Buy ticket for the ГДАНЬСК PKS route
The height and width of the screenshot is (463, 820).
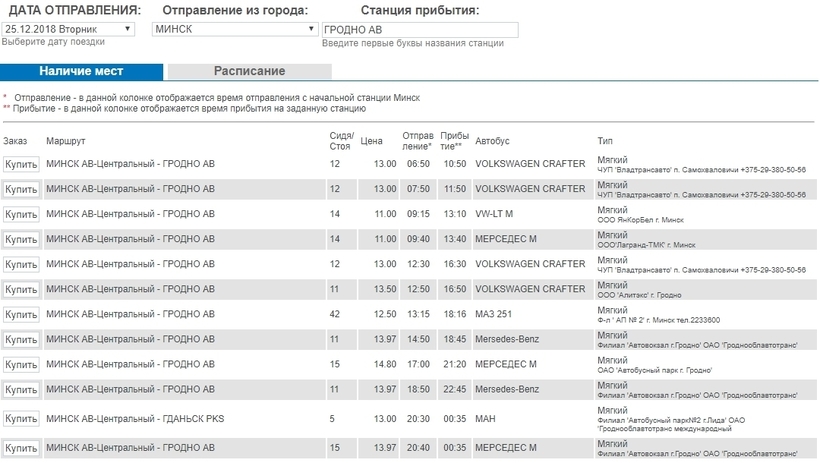pyautogui.click(x=21, y=419)
